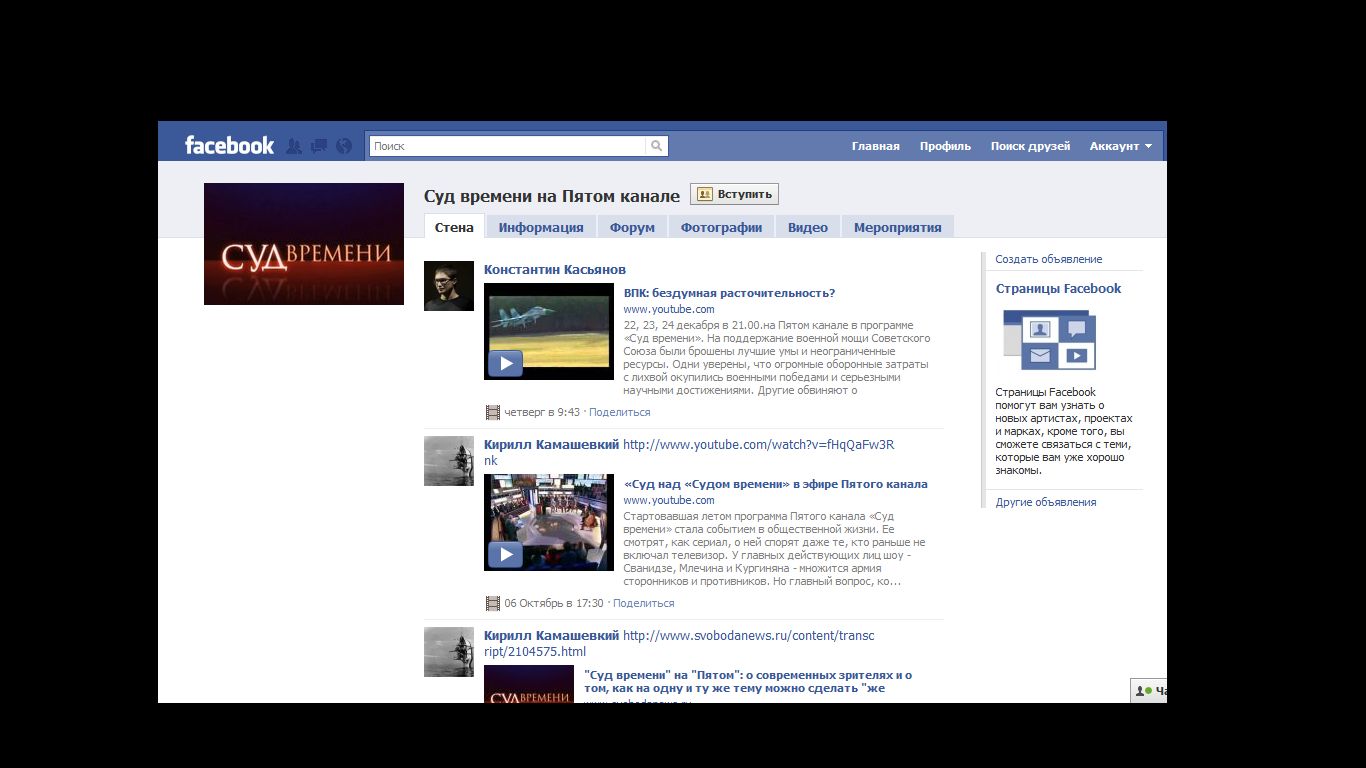Click Поделиться under the четверг post
Viewport: 1366px width, 768px height.
coord(619,412)
